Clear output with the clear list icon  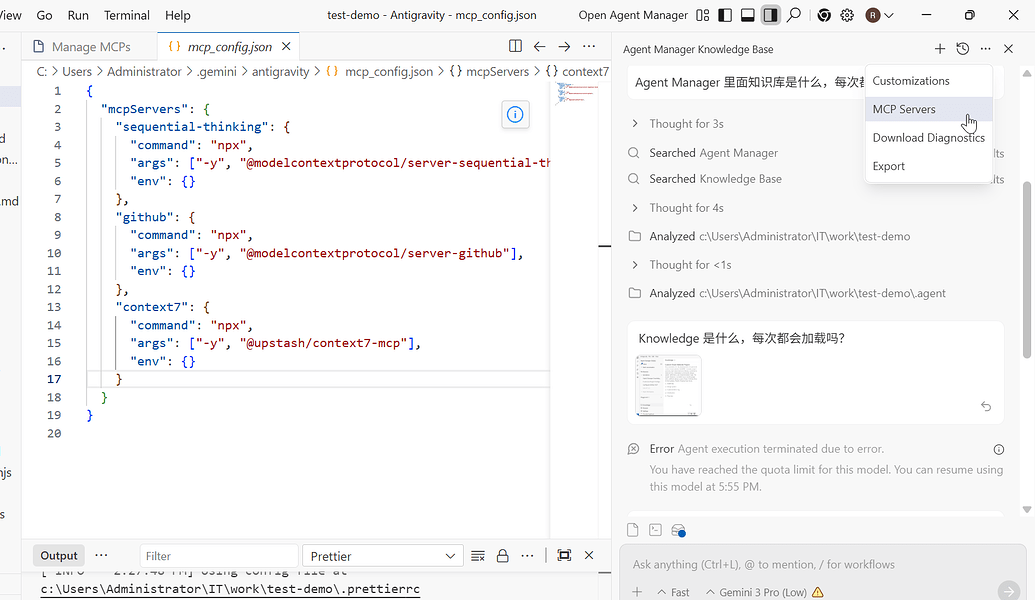point(478,556)
